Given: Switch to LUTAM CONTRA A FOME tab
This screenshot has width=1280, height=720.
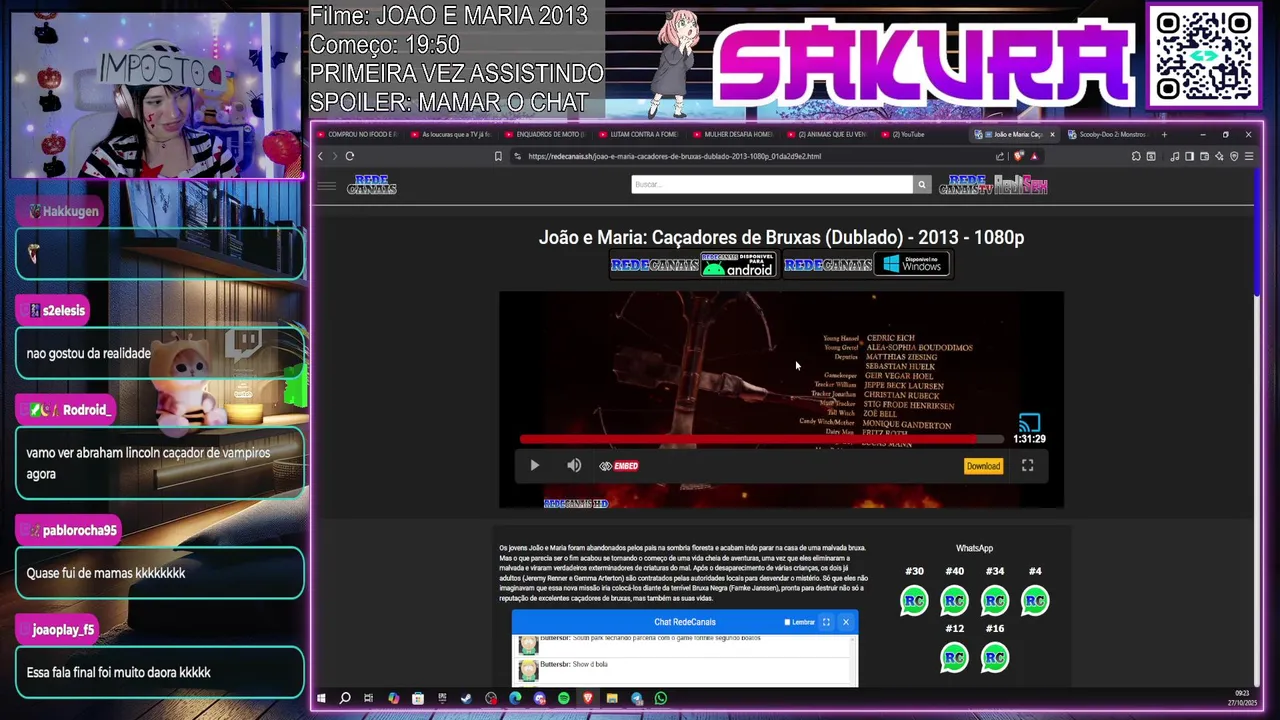Looking at the screenshot, I should pyautogui.click(x=638, y=134).
